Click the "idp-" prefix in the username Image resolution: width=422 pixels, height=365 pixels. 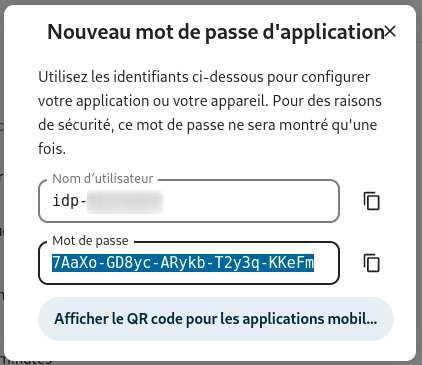69,201
